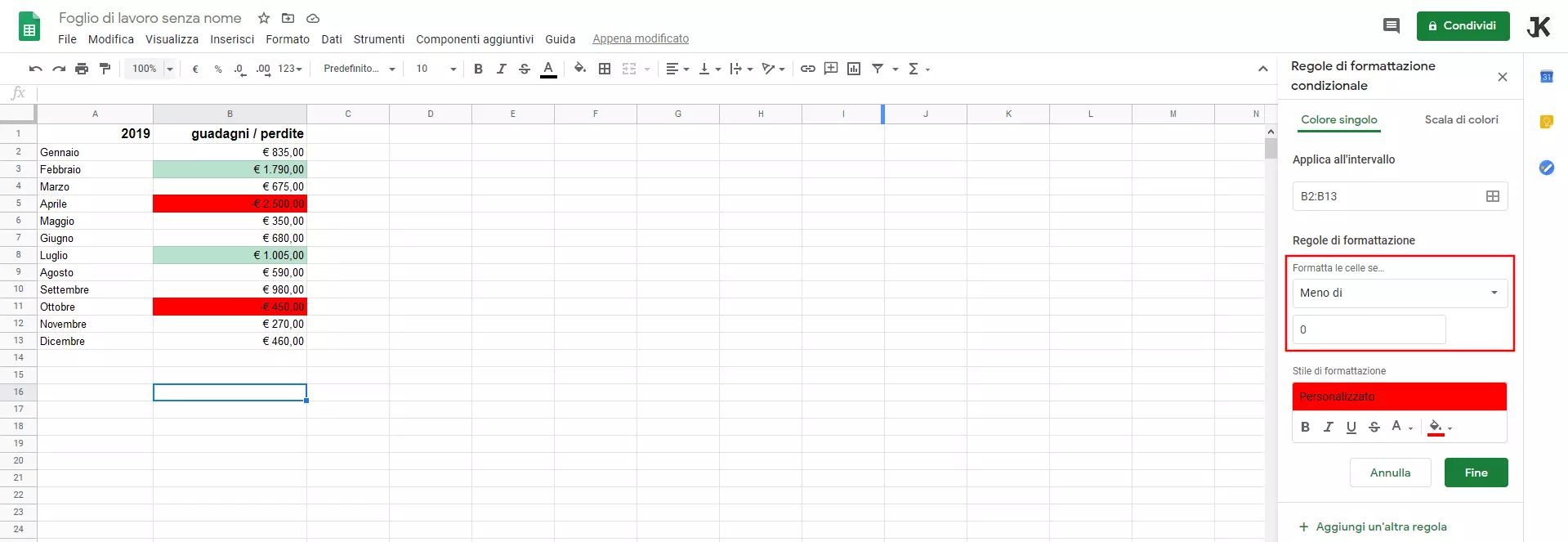Open text color picker in toolbar

[x=549, y=69]
